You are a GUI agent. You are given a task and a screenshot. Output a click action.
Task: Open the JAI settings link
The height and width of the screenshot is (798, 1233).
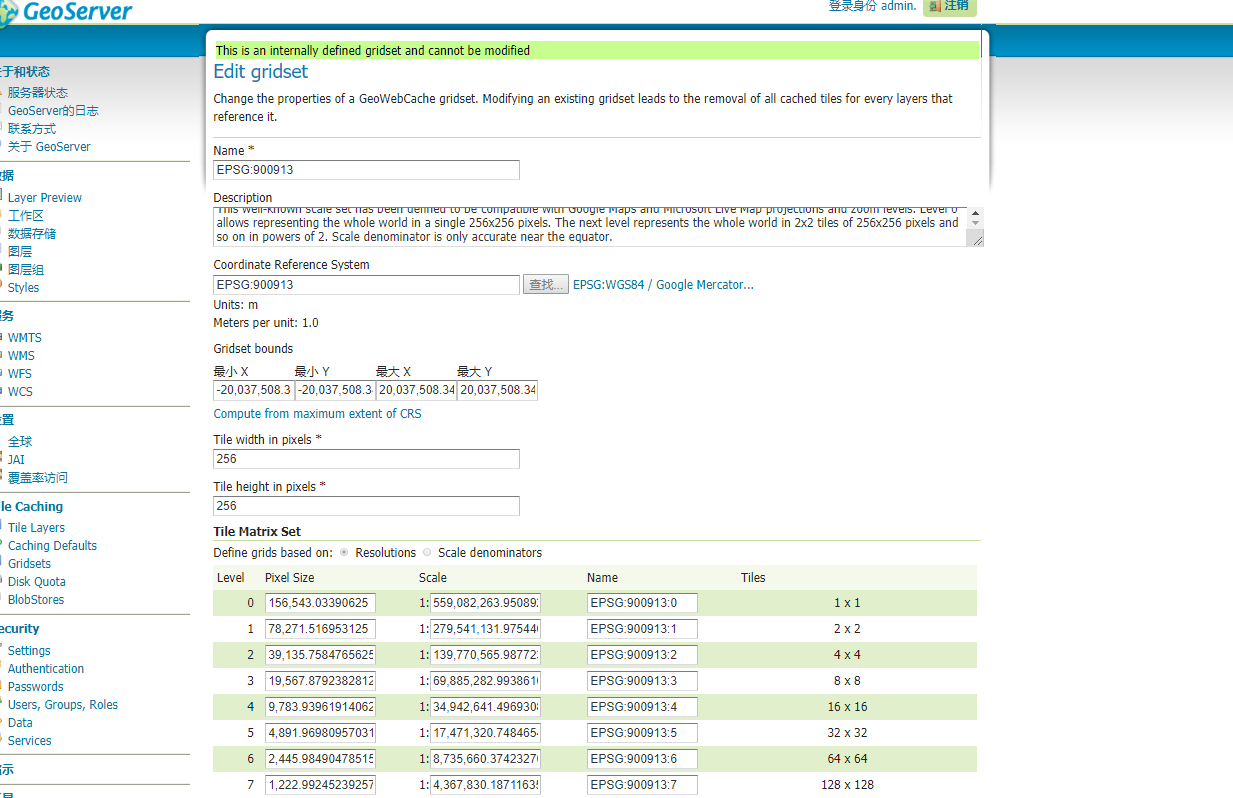click(16, 460)
